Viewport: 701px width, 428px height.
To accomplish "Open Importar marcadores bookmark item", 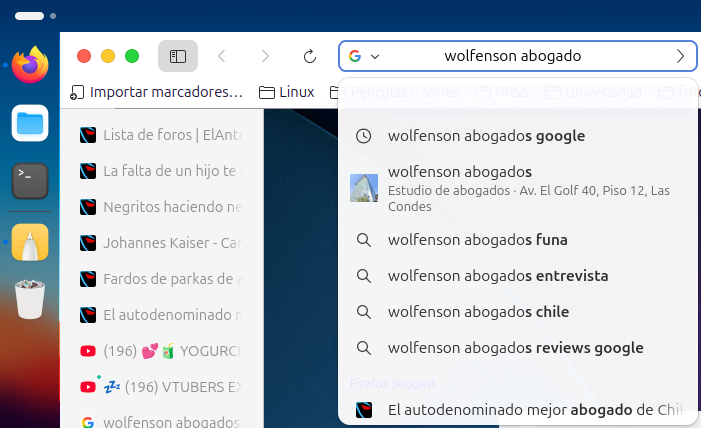I will [x=156, y=92].
